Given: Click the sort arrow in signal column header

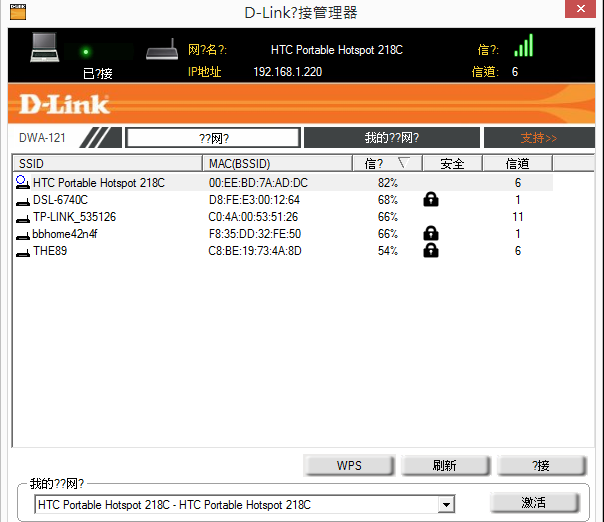Looking at the screenshot, I should tap(403, 163).
